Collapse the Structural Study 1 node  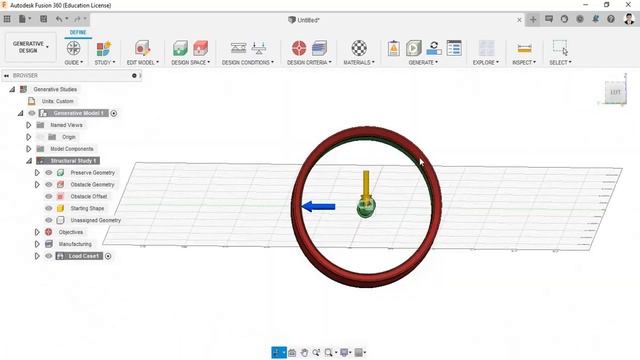29,161
